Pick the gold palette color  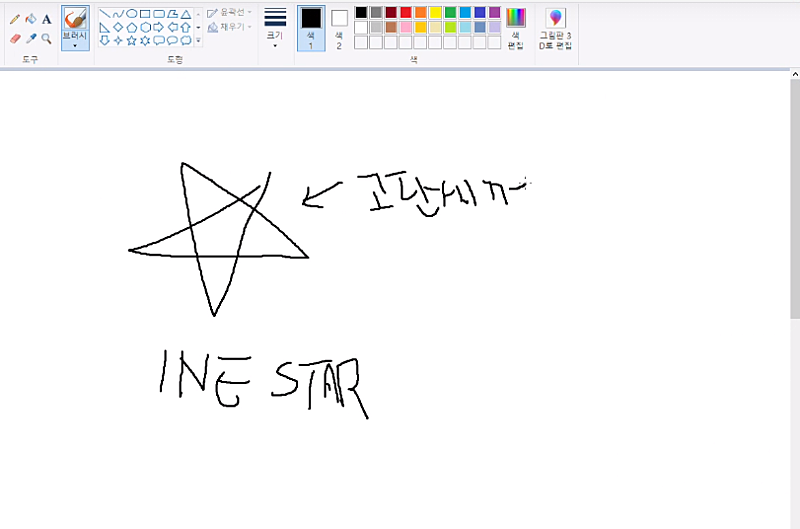click(420, 27)
